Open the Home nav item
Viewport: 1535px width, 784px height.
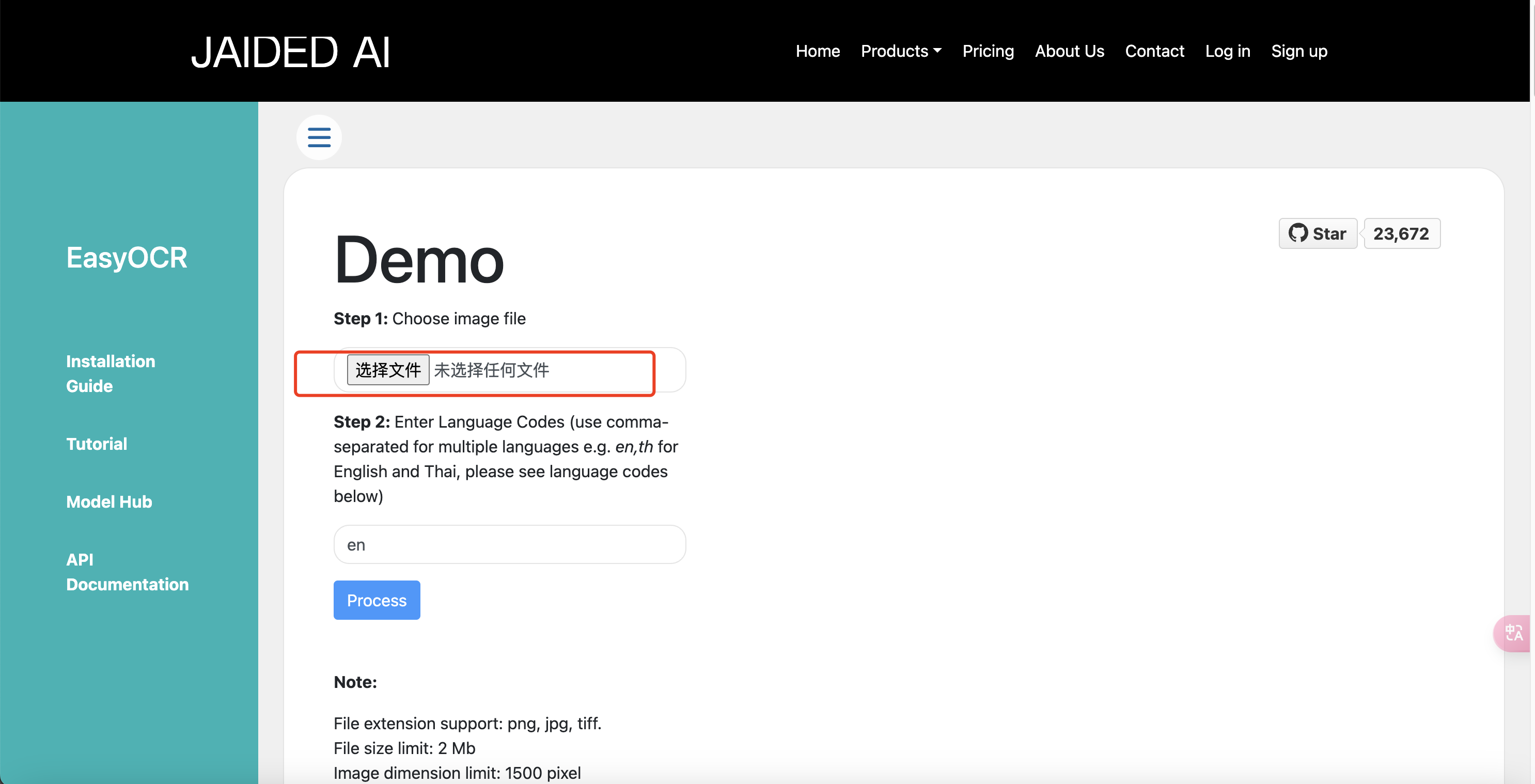817,51
